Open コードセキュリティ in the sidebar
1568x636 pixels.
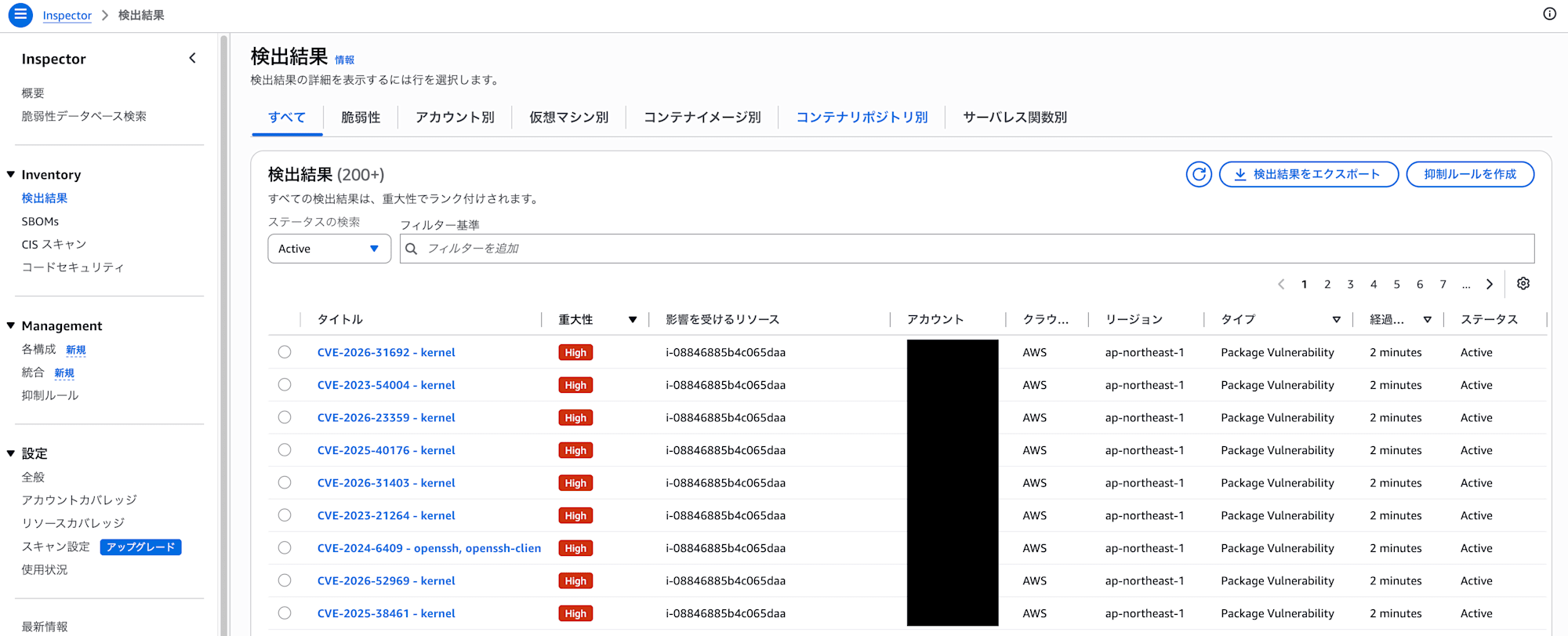click(x=73, y=267)
